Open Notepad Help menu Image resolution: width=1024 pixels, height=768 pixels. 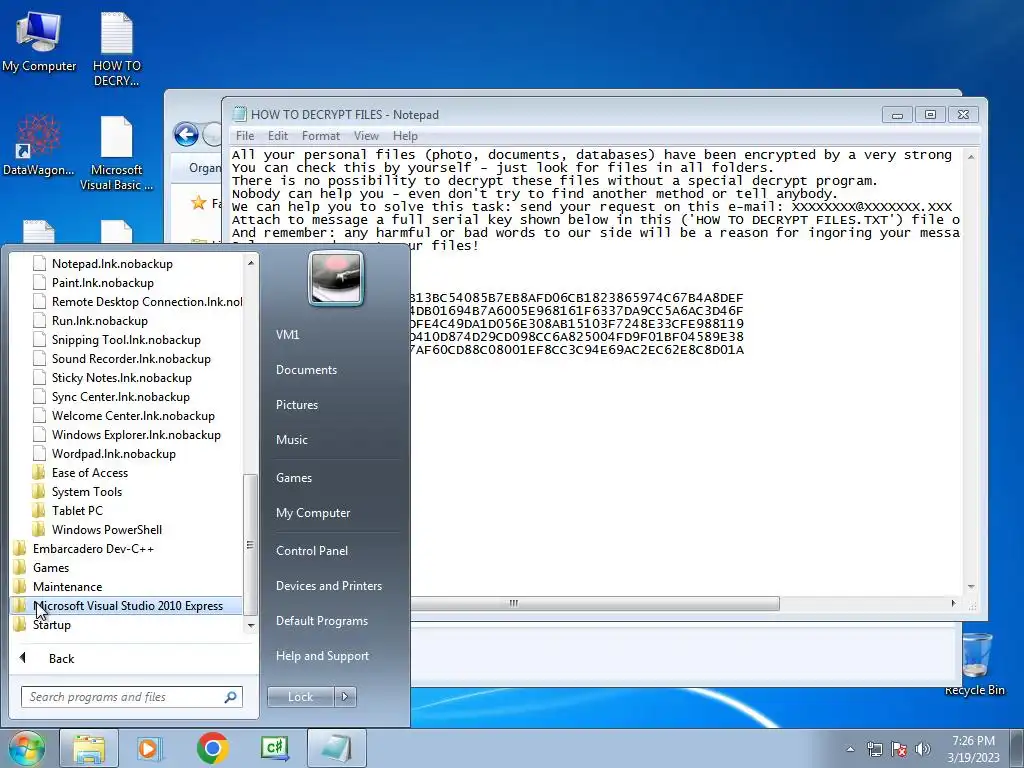tap(405, 136)
